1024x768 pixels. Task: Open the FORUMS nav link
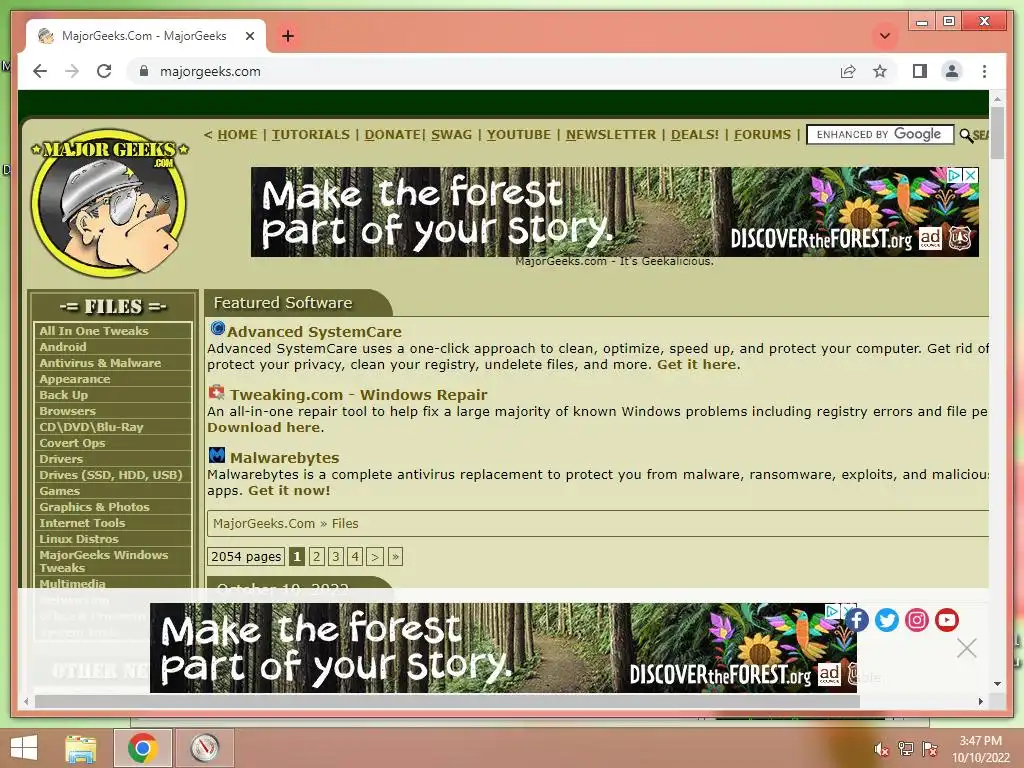tap(762, 135)
